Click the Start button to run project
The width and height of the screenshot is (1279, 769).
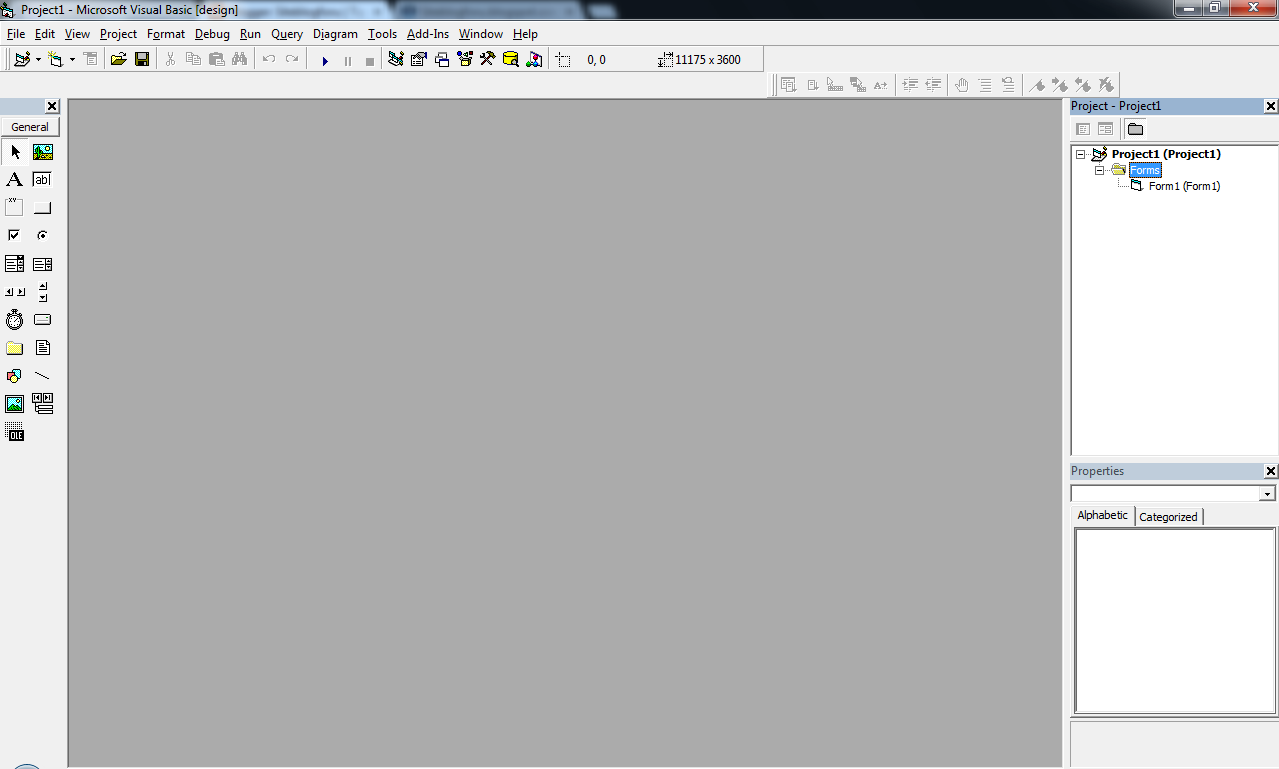pyautogui.click(x=325, y=60)
